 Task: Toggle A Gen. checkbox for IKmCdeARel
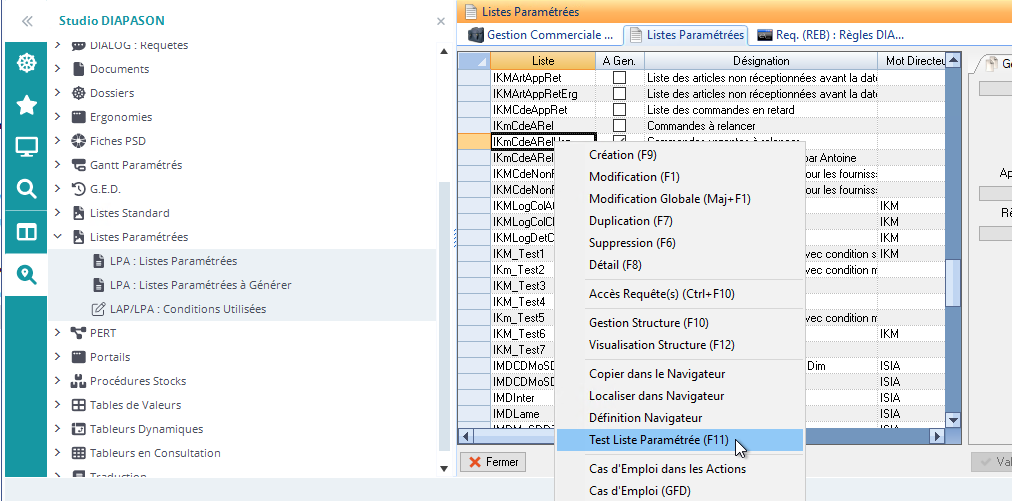[619, 126]
